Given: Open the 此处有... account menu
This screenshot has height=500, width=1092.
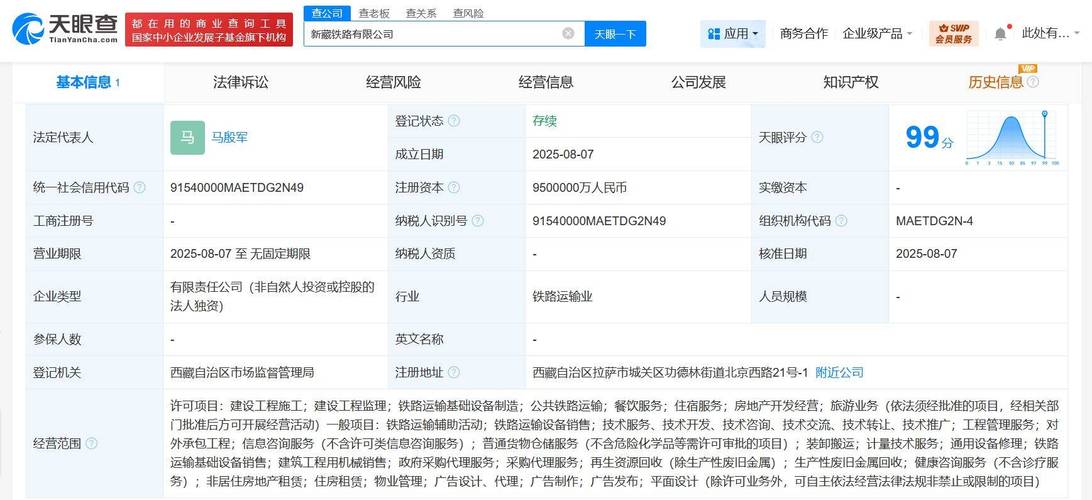Looking at the screenshot, I should [x=1050, y=33].
